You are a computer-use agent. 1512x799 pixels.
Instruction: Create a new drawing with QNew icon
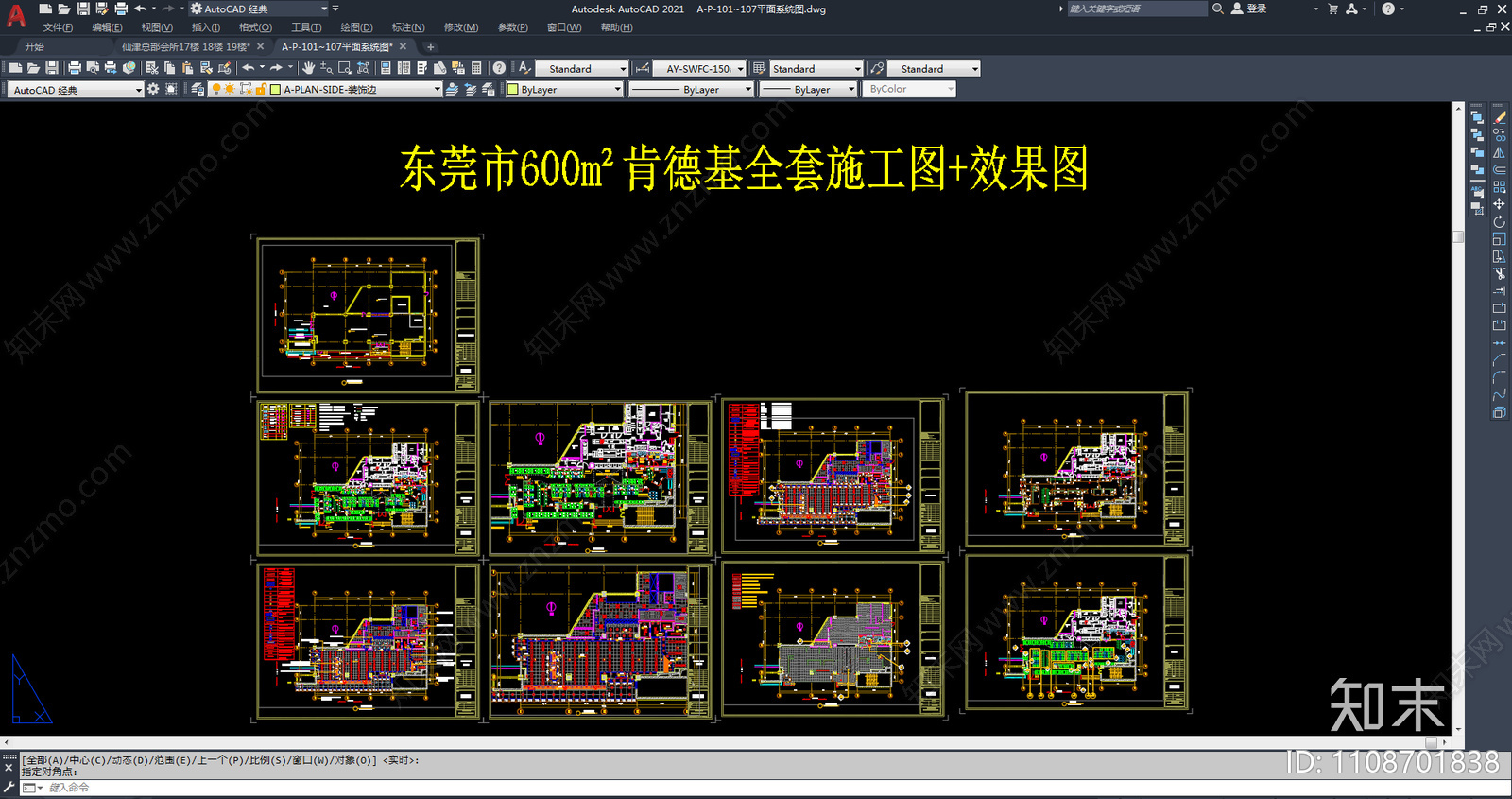click(15, 68)
